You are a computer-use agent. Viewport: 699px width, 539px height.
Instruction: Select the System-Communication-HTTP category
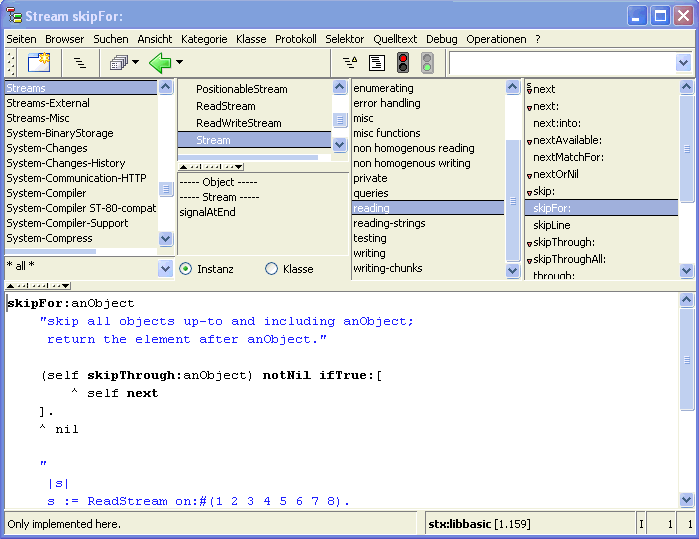(81, 178)
